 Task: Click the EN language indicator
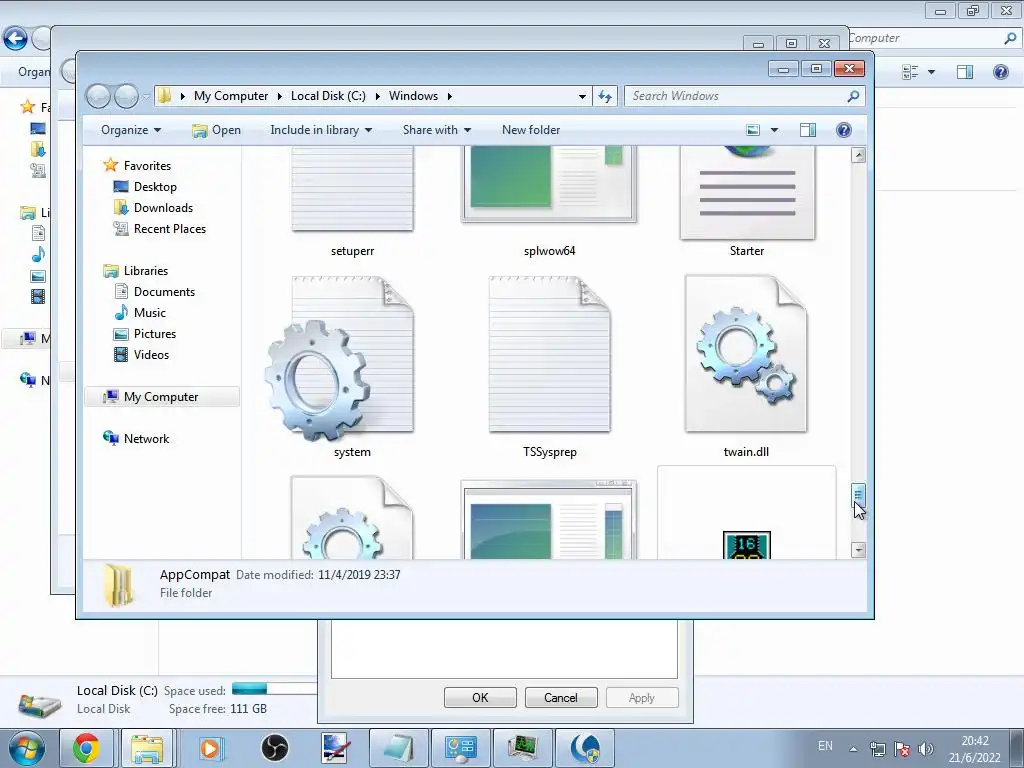(825, 746)
